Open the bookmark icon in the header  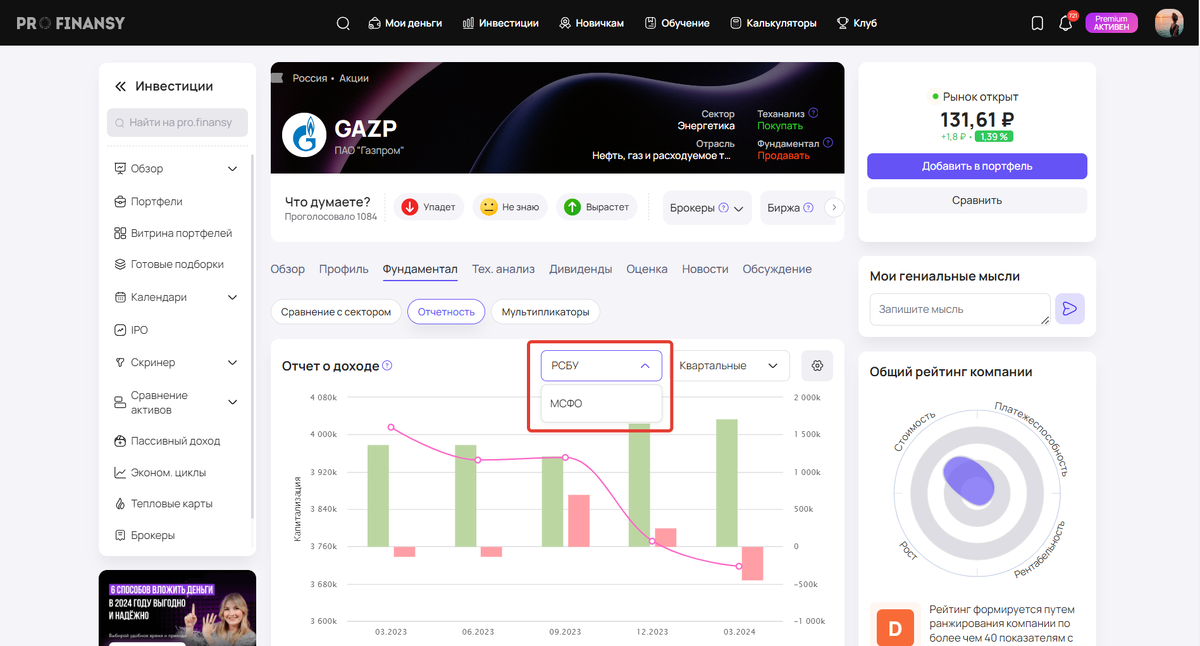1037,23
